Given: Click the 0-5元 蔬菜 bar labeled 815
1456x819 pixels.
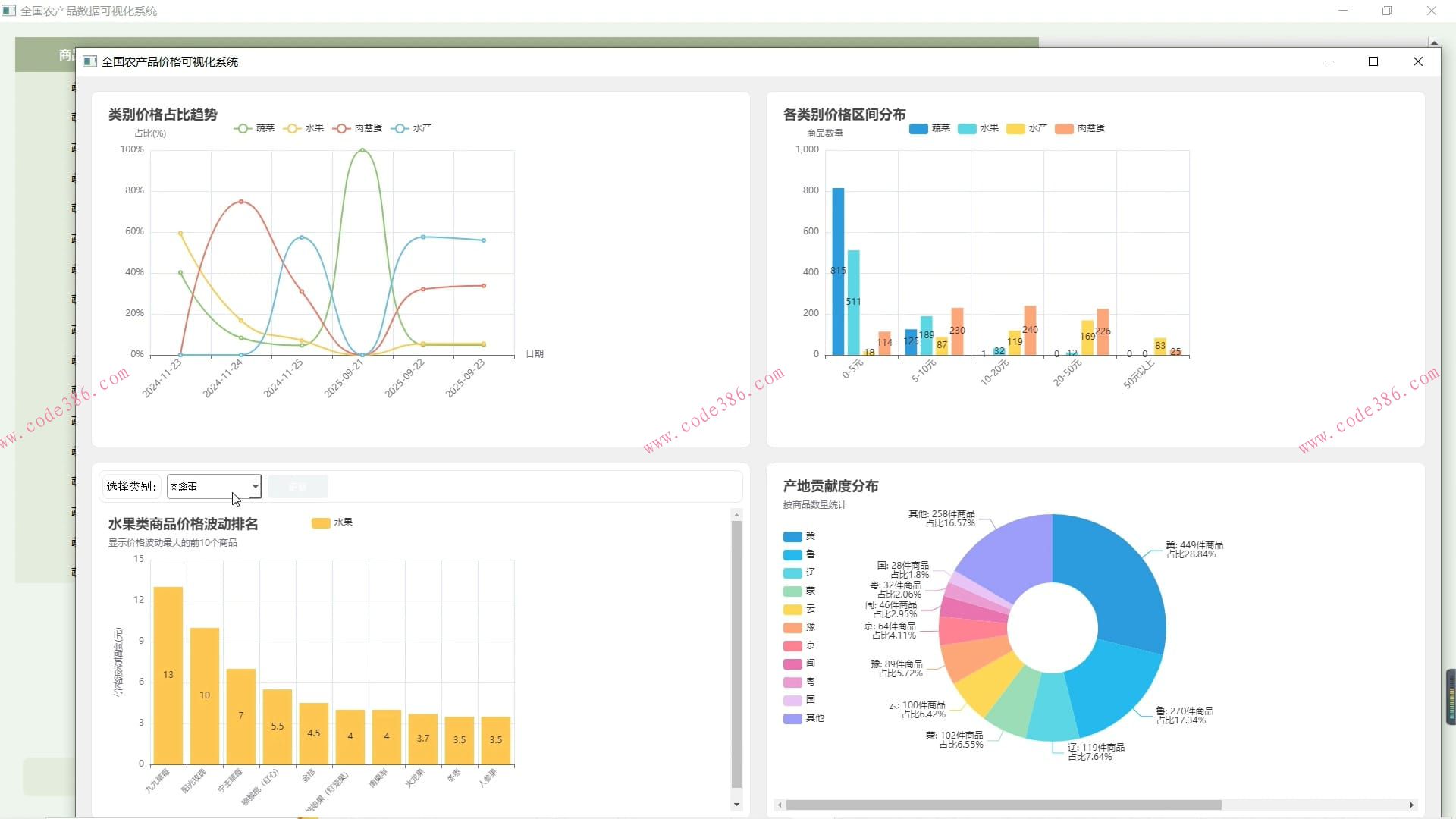Looking at the screenshot, I should click(x=838, y=271).
